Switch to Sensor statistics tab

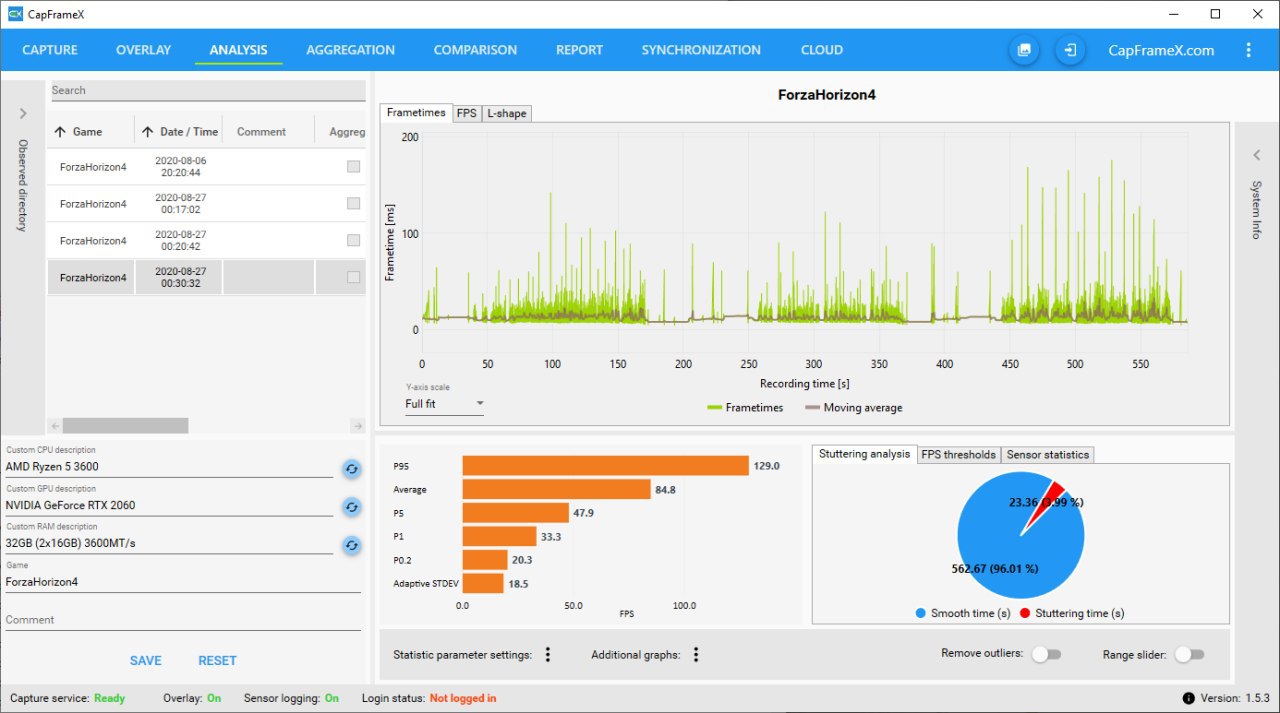[x=1047, y=455]
